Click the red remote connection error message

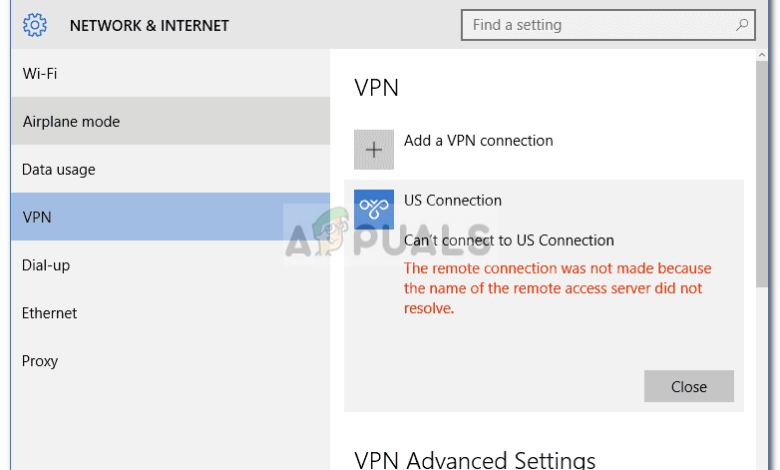coord(557,289)
